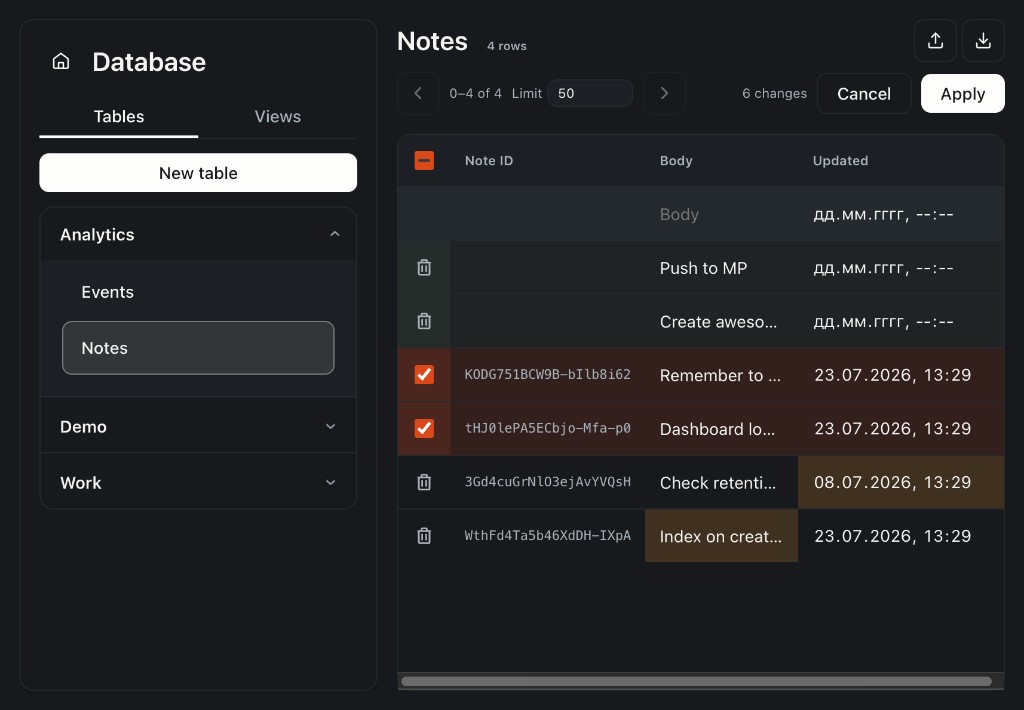Delete the Create aweso... row
The height and width of the screenshot is (710, 1024).
pos(424,321)
